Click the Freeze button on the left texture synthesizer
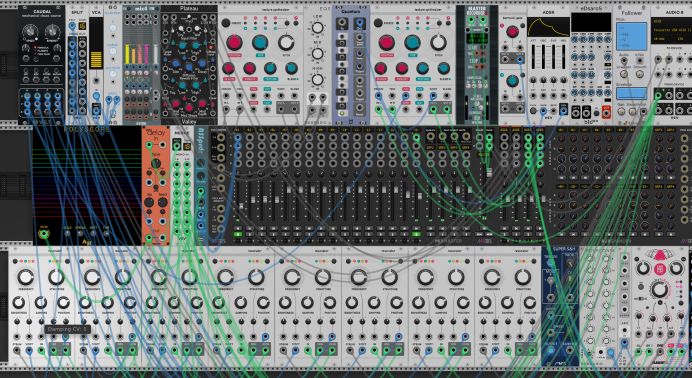 tap(226, 23)
